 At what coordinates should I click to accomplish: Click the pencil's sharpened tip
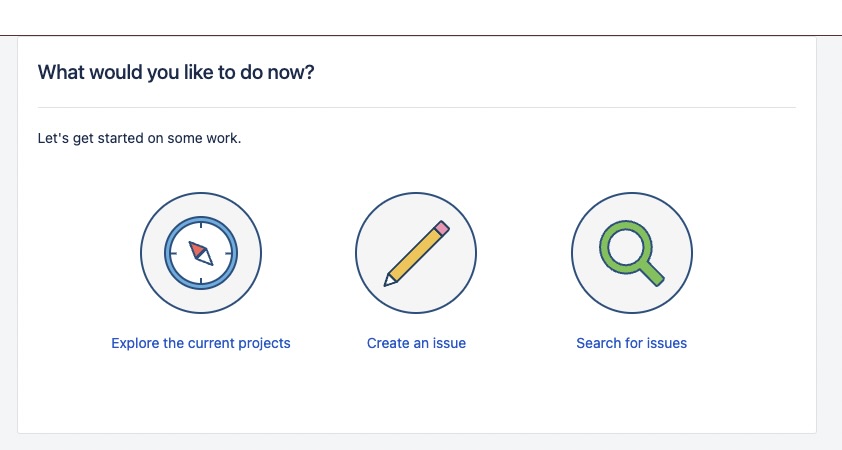(391, 280)
